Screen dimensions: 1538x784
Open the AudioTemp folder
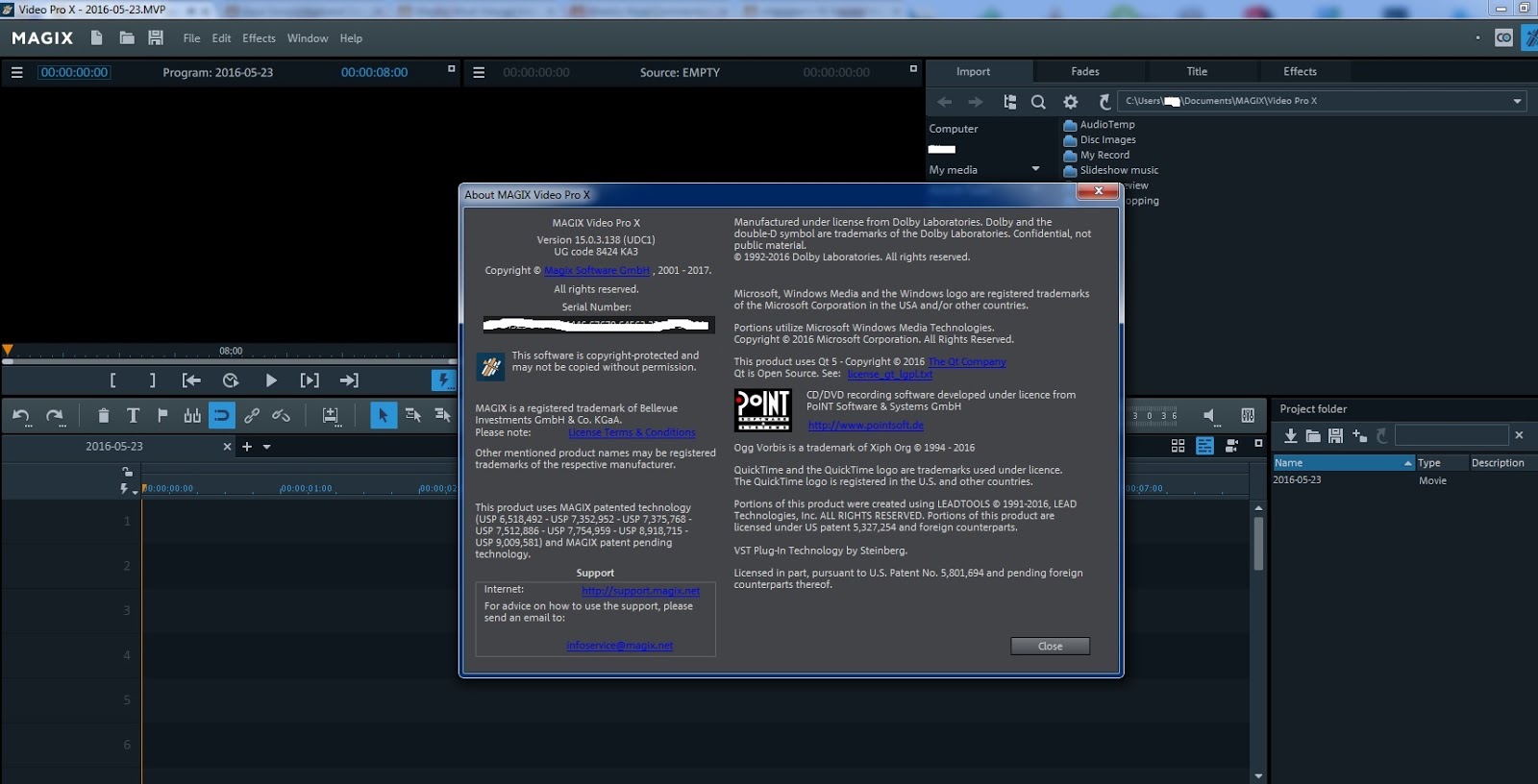pos(1099,125)
